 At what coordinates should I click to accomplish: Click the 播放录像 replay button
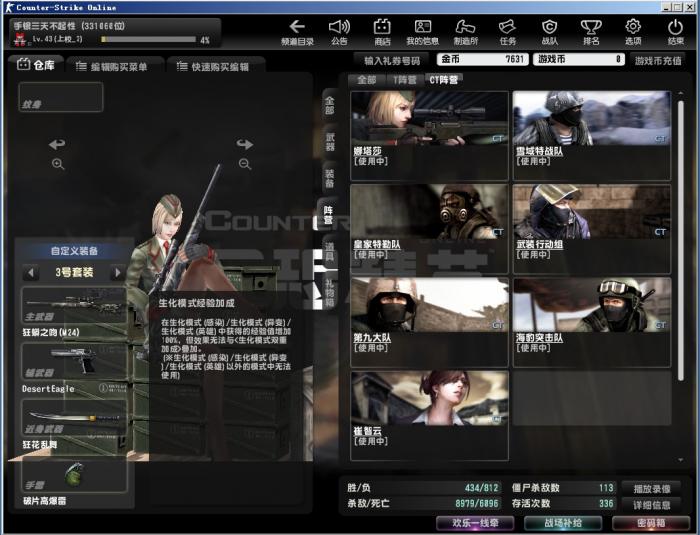coord(651,489)
